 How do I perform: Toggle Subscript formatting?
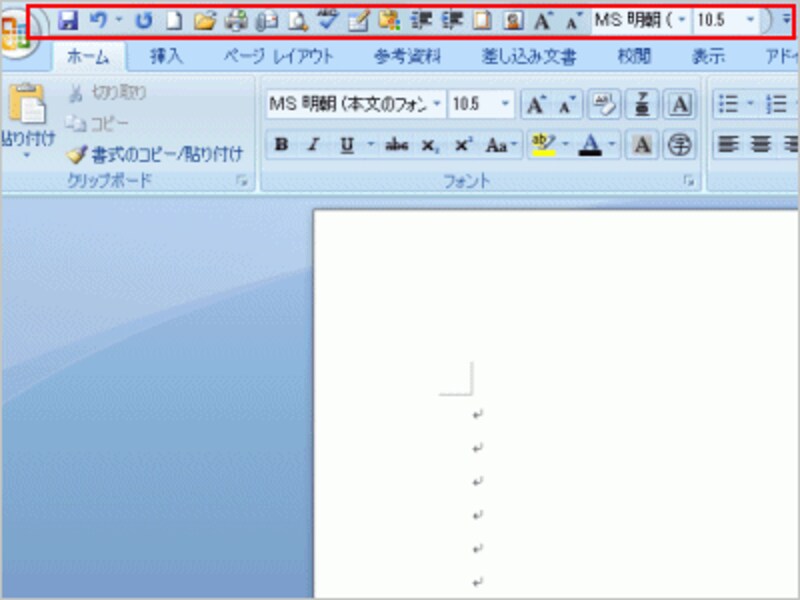coord(430,145)
